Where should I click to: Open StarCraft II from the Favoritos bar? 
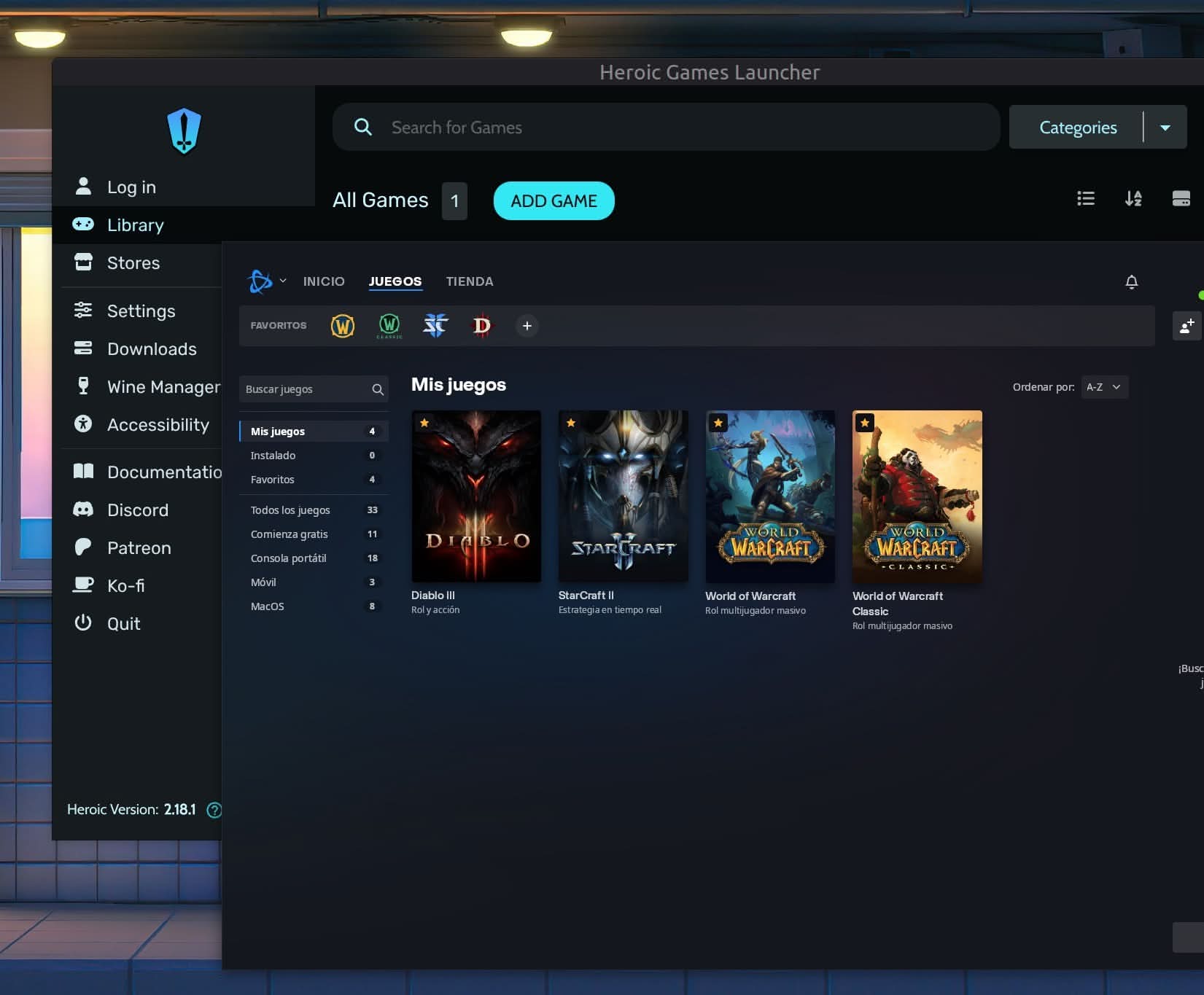click(435, 326)
